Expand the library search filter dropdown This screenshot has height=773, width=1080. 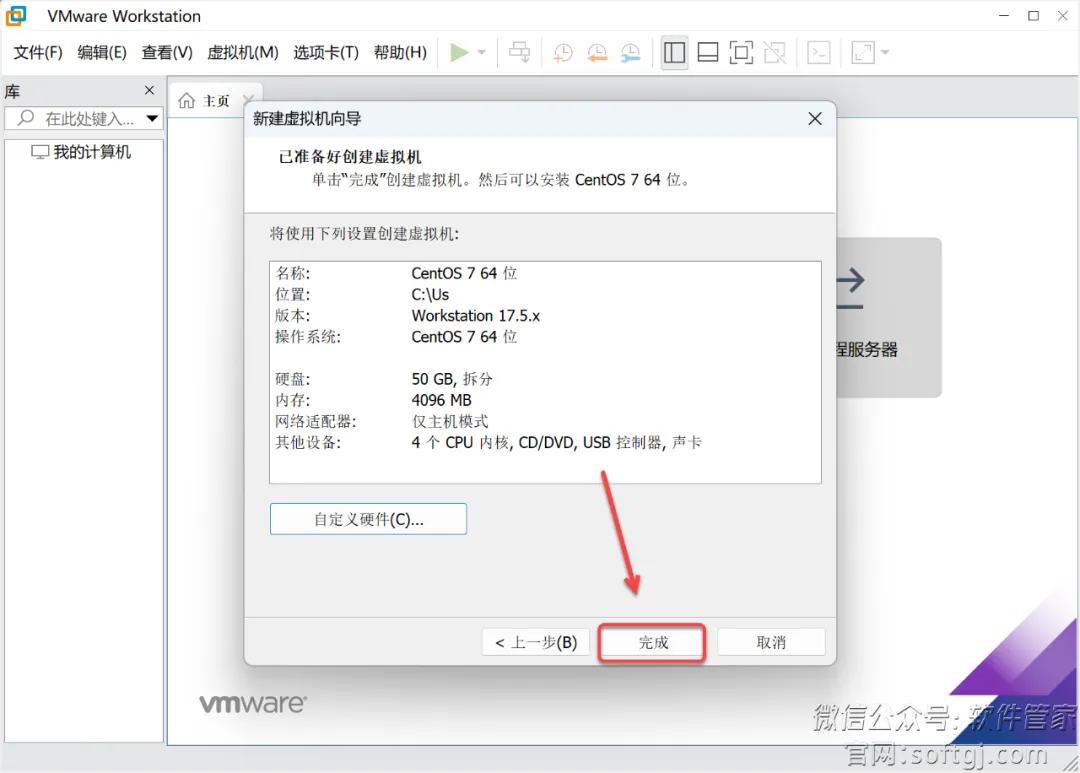point(152,118)
